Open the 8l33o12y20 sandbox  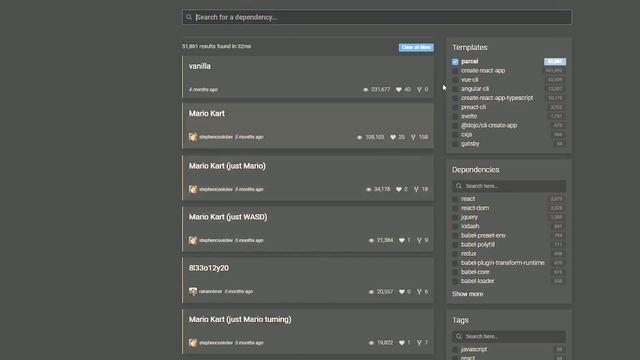308,280
